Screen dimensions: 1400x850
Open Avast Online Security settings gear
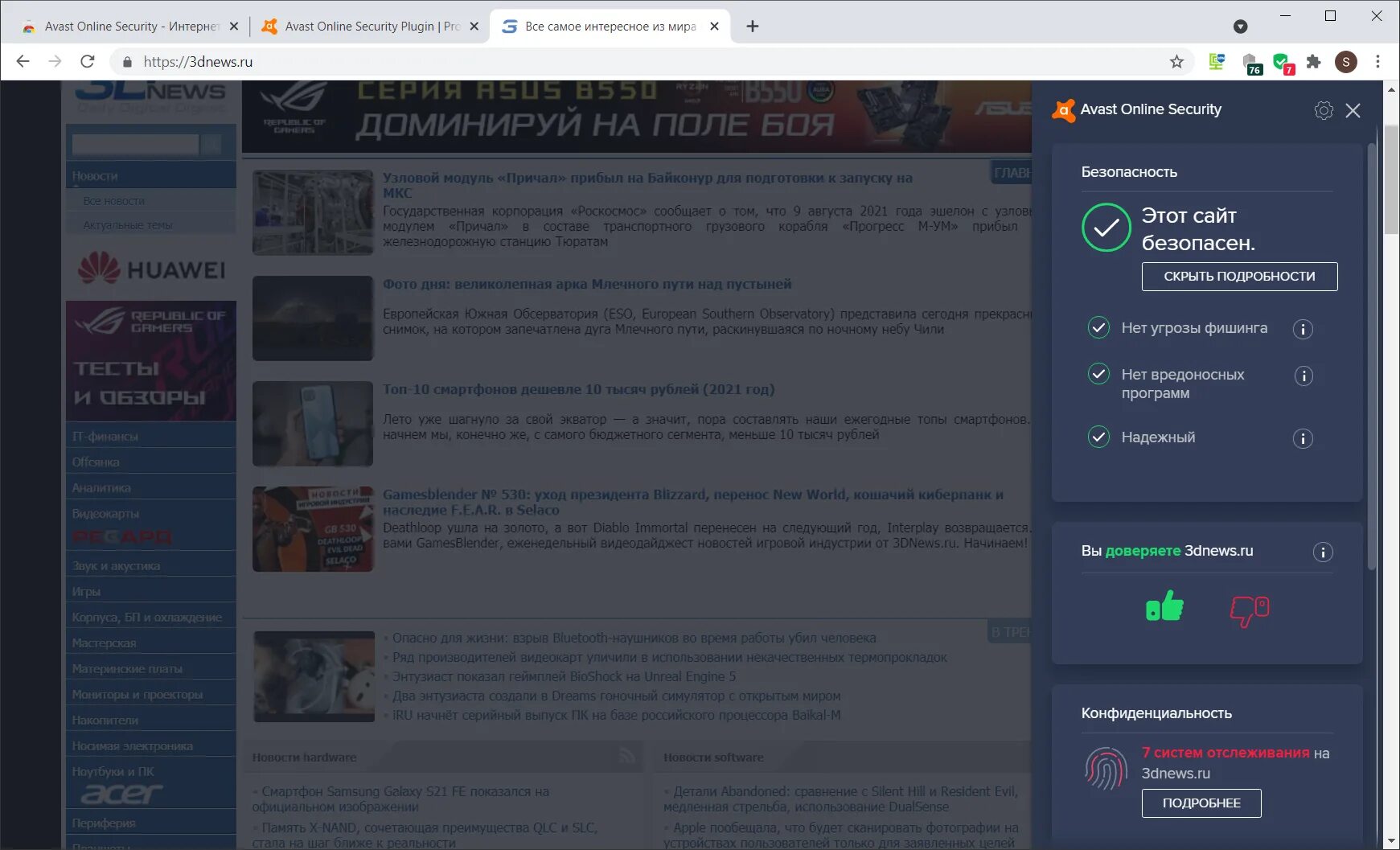[x=1324, y=110]
